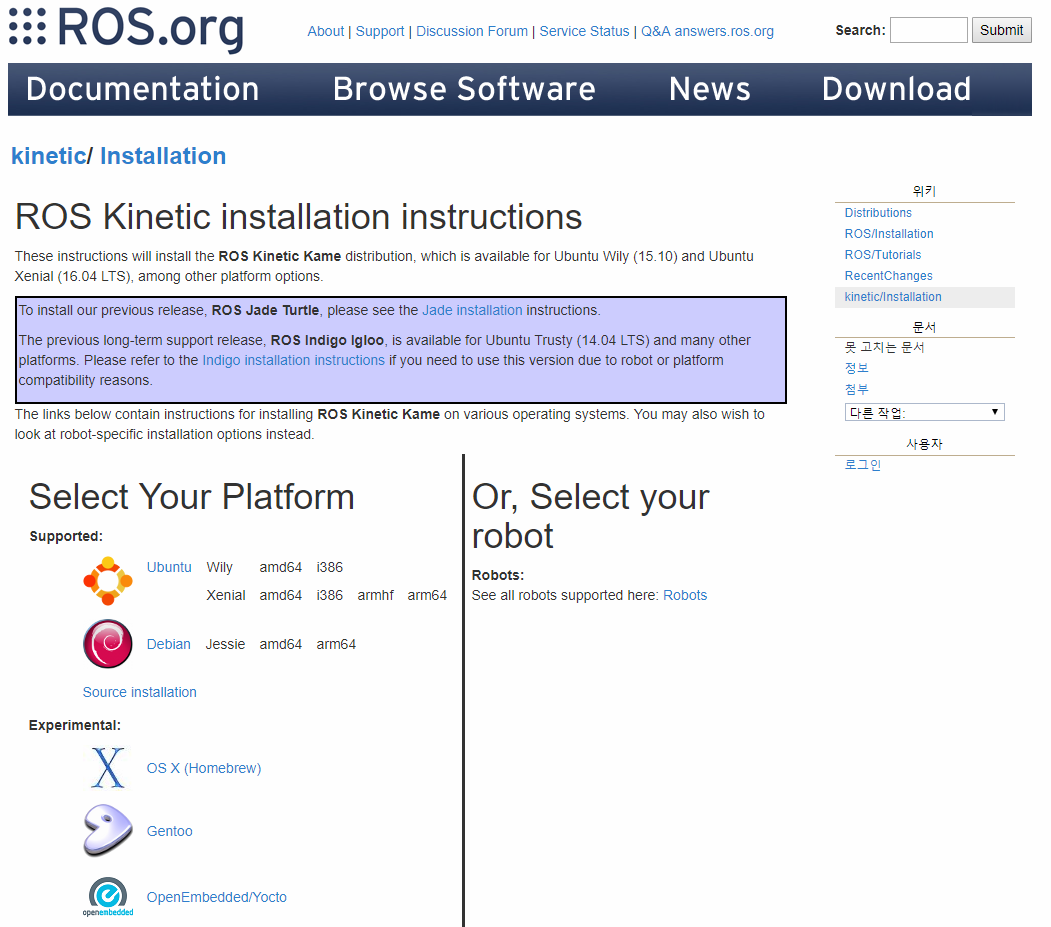
Task: Open the Support link
Action: 380,32
